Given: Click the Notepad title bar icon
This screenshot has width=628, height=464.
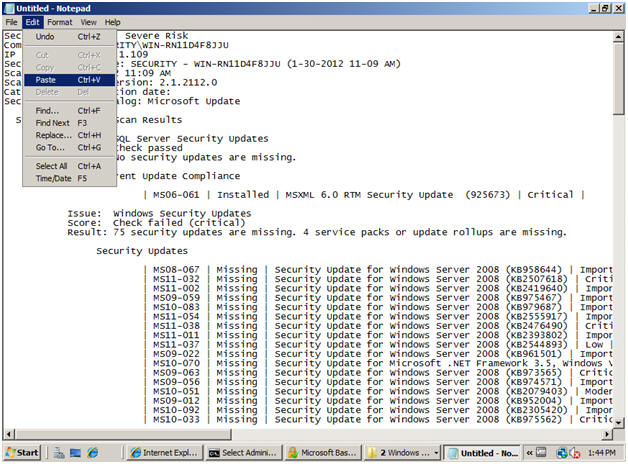Looking at the screenshot, I should [9, 8].
